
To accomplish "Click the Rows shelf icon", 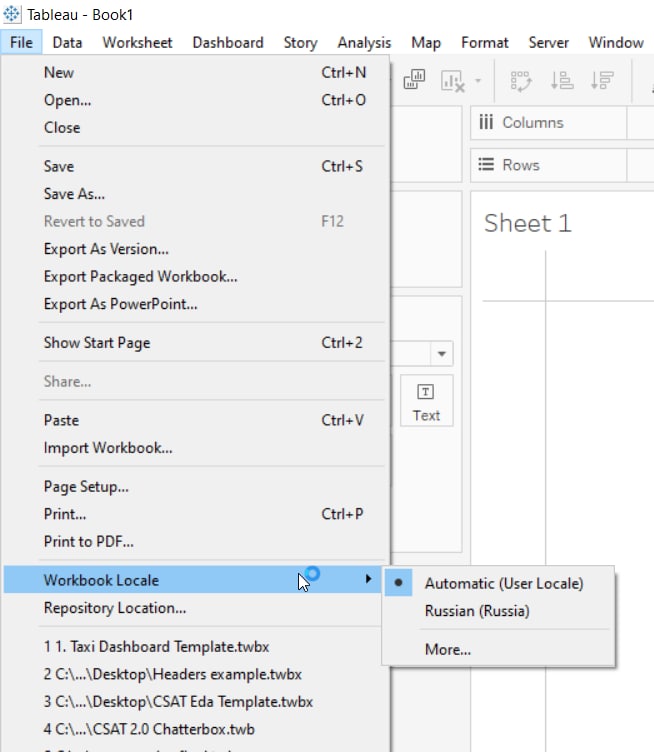I will pos(486,164).
